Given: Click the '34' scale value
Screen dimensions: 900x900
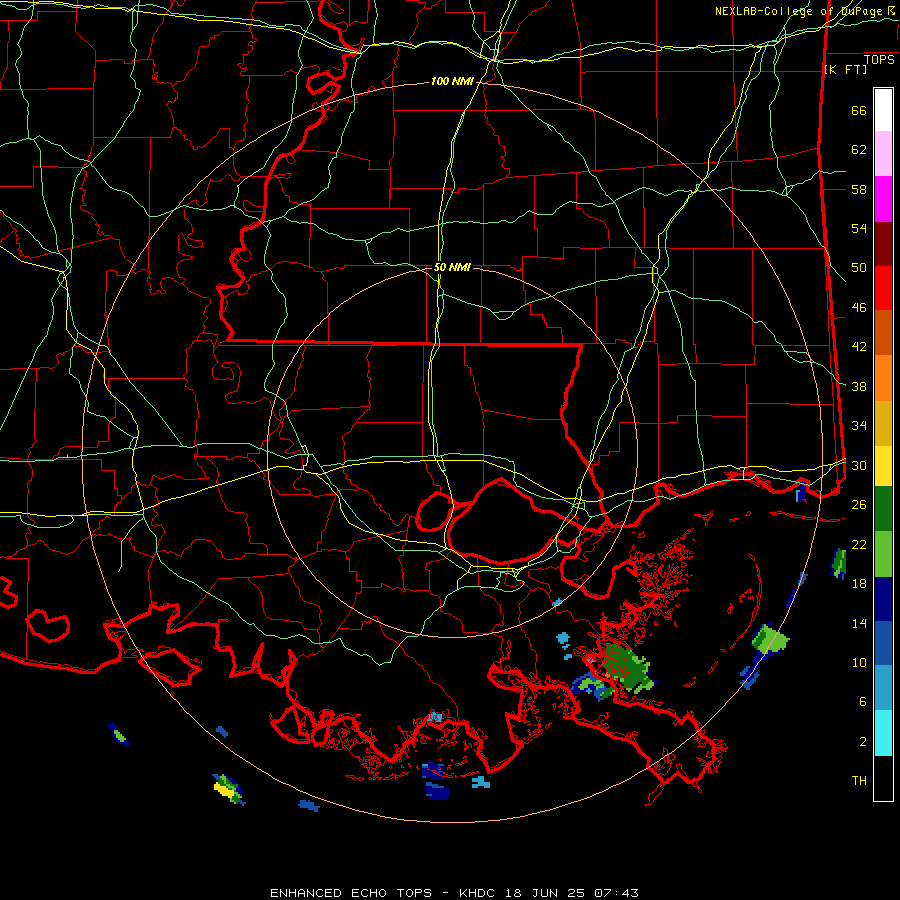Looking at the screenshot, I should [859, 426].
